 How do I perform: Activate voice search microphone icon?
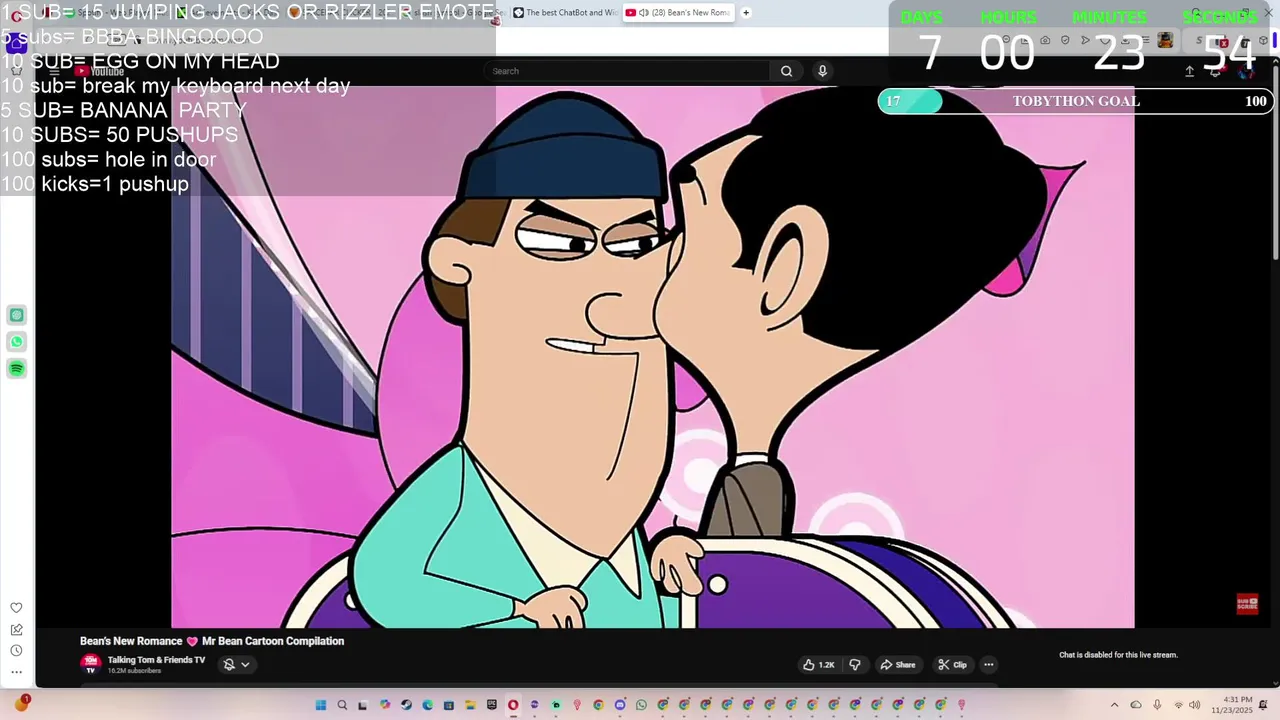pyautogui.click(x=822, y=71)
